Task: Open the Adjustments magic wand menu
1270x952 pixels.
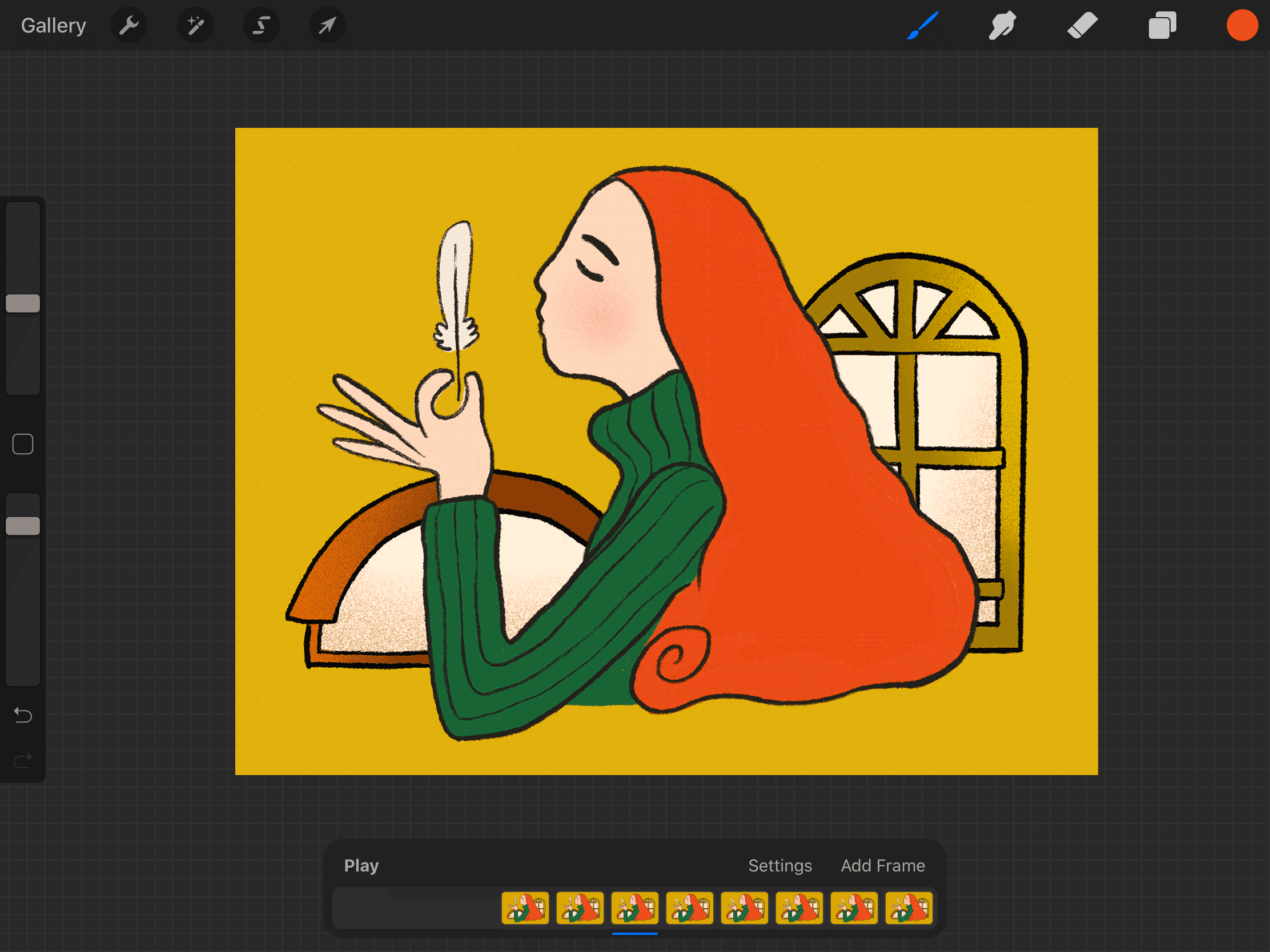Action: (x=195, y=25)
